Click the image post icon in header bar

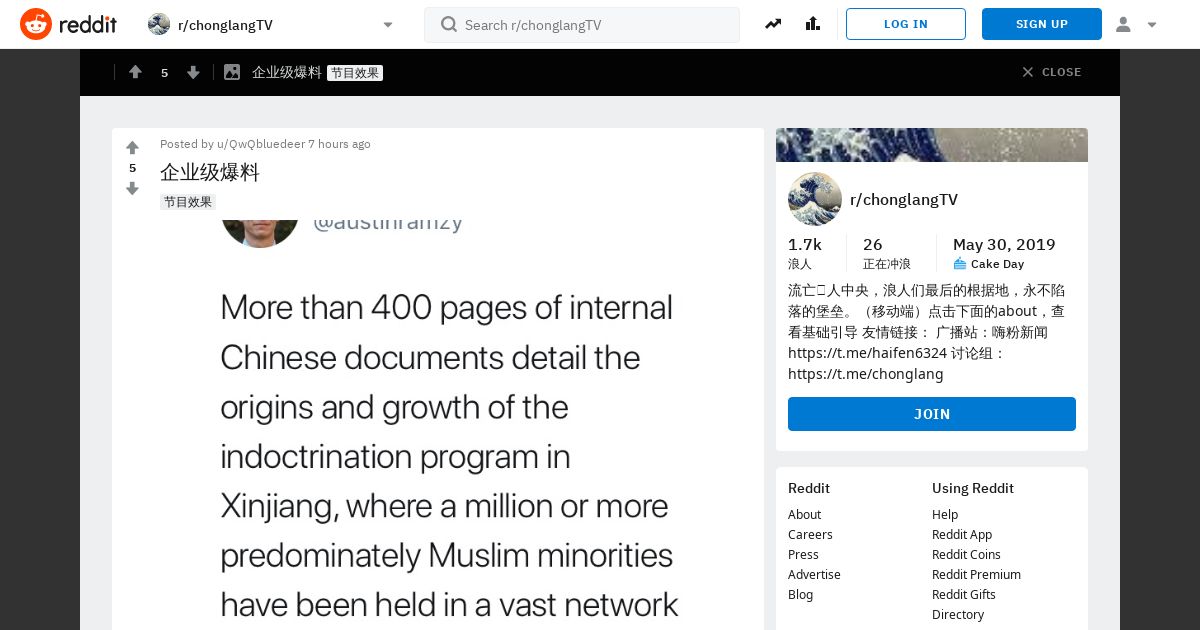tap(232, 72)
